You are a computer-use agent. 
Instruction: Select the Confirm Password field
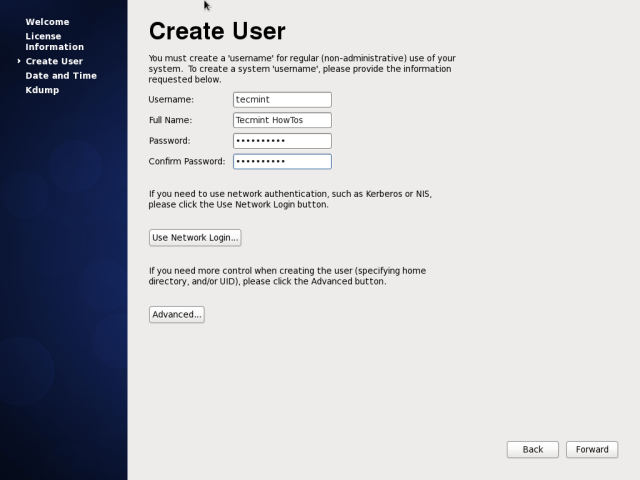[281, 161]
